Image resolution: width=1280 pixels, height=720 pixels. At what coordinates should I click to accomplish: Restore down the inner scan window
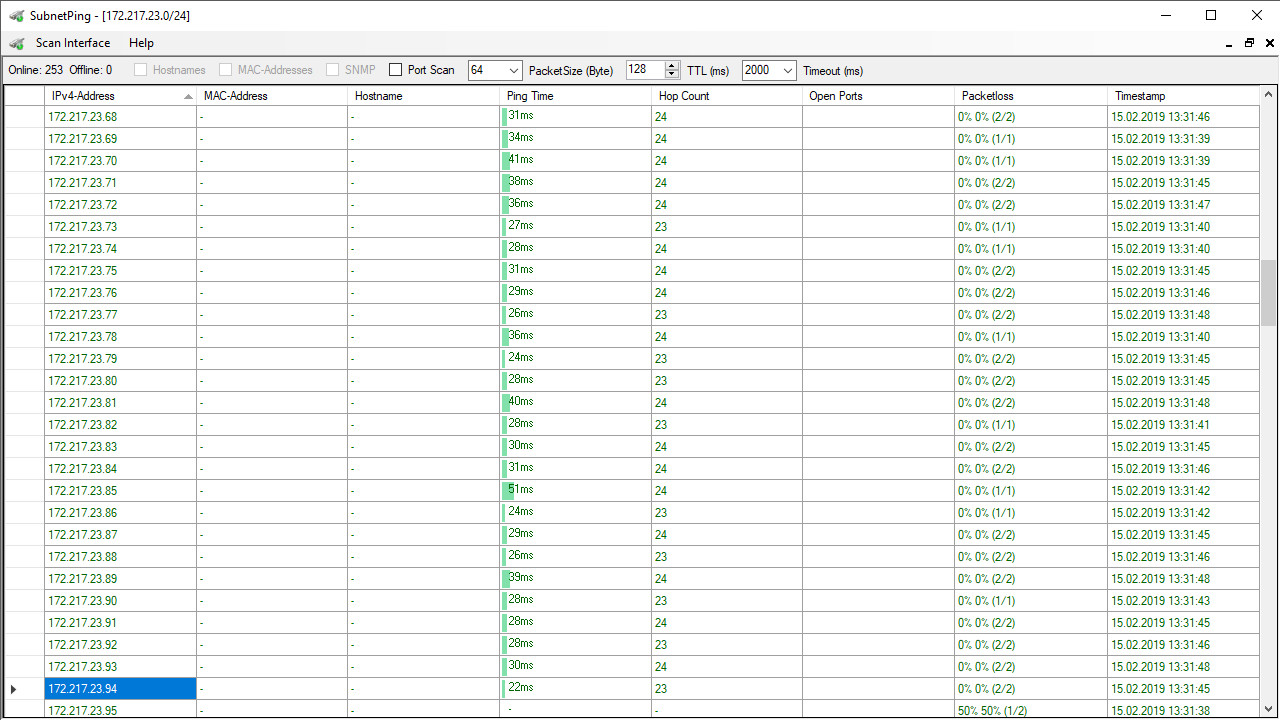(1249, 43)
